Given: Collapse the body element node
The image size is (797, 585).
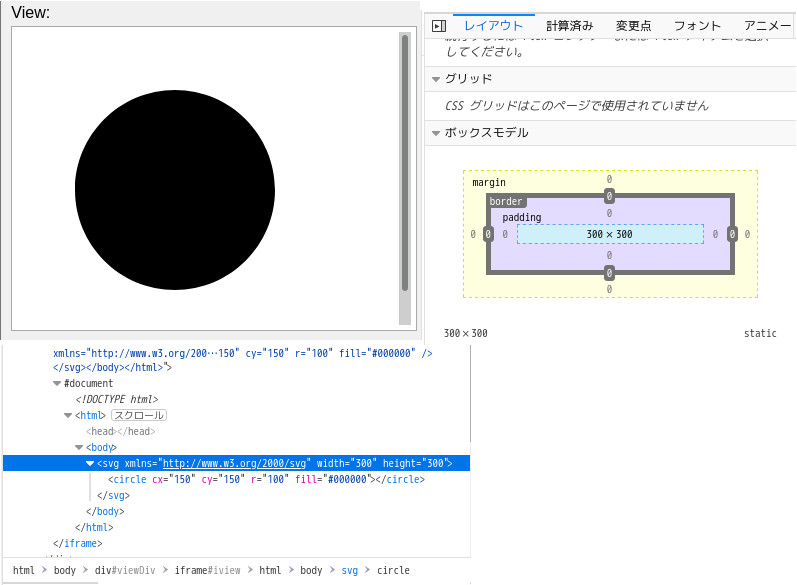Looking at the screenshot, I should [x=79, y=448].
